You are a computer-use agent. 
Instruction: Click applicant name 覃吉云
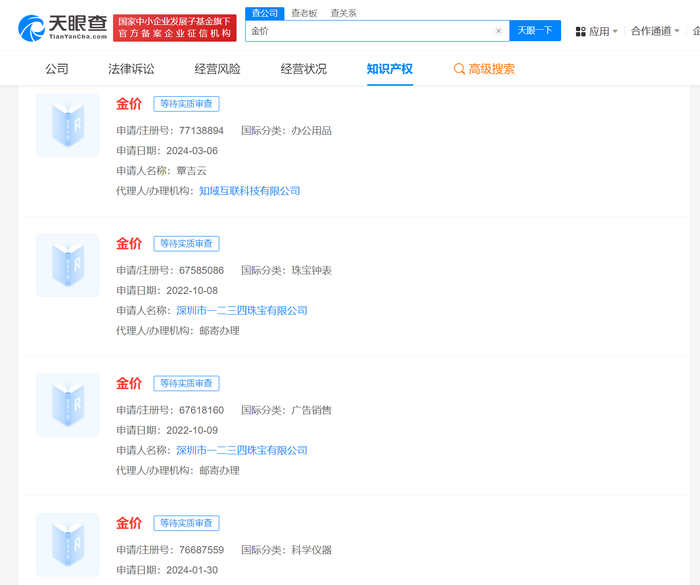click(x=192, y=171)
